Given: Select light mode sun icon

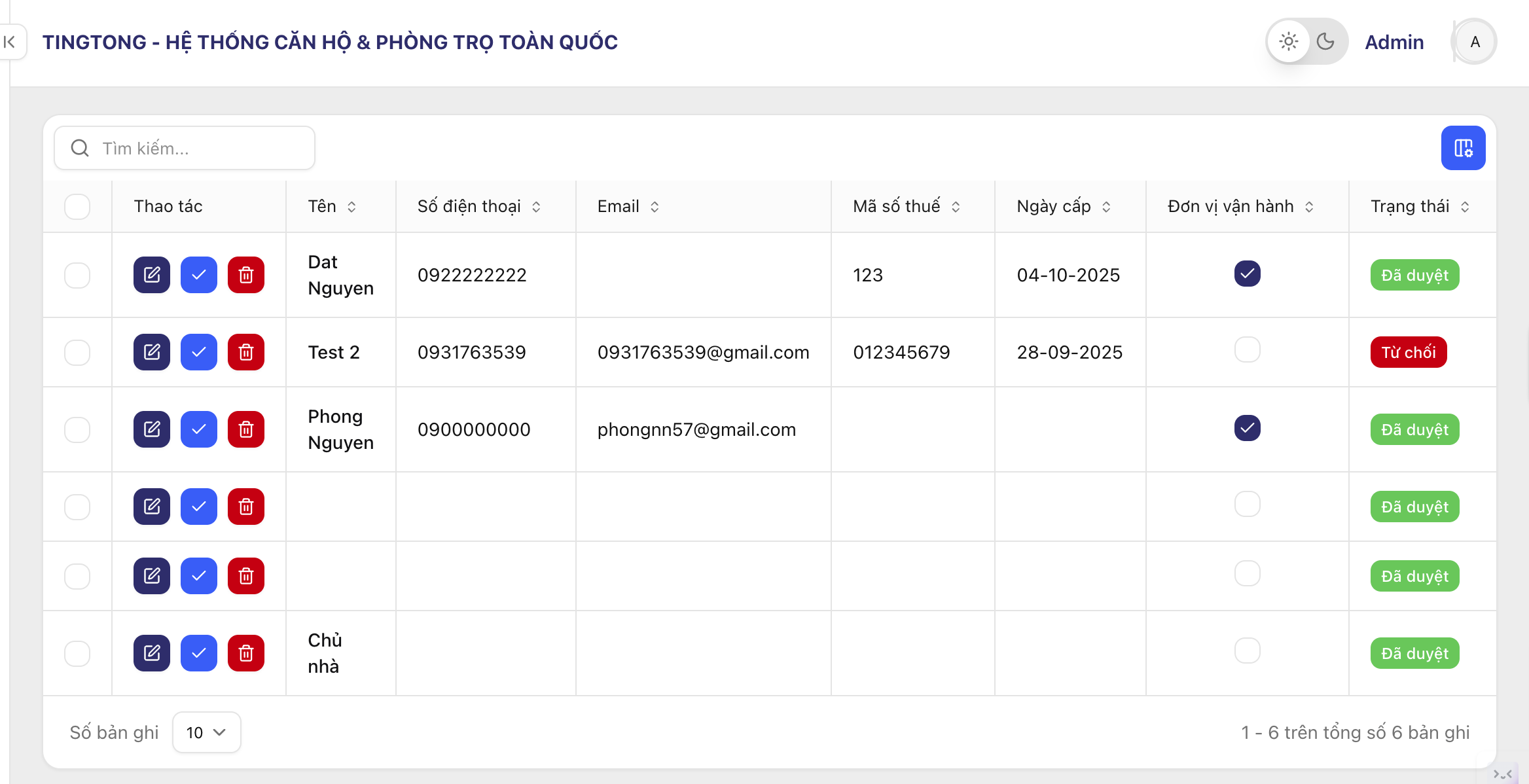Looking at the screenshot, I should [1288, 42].
